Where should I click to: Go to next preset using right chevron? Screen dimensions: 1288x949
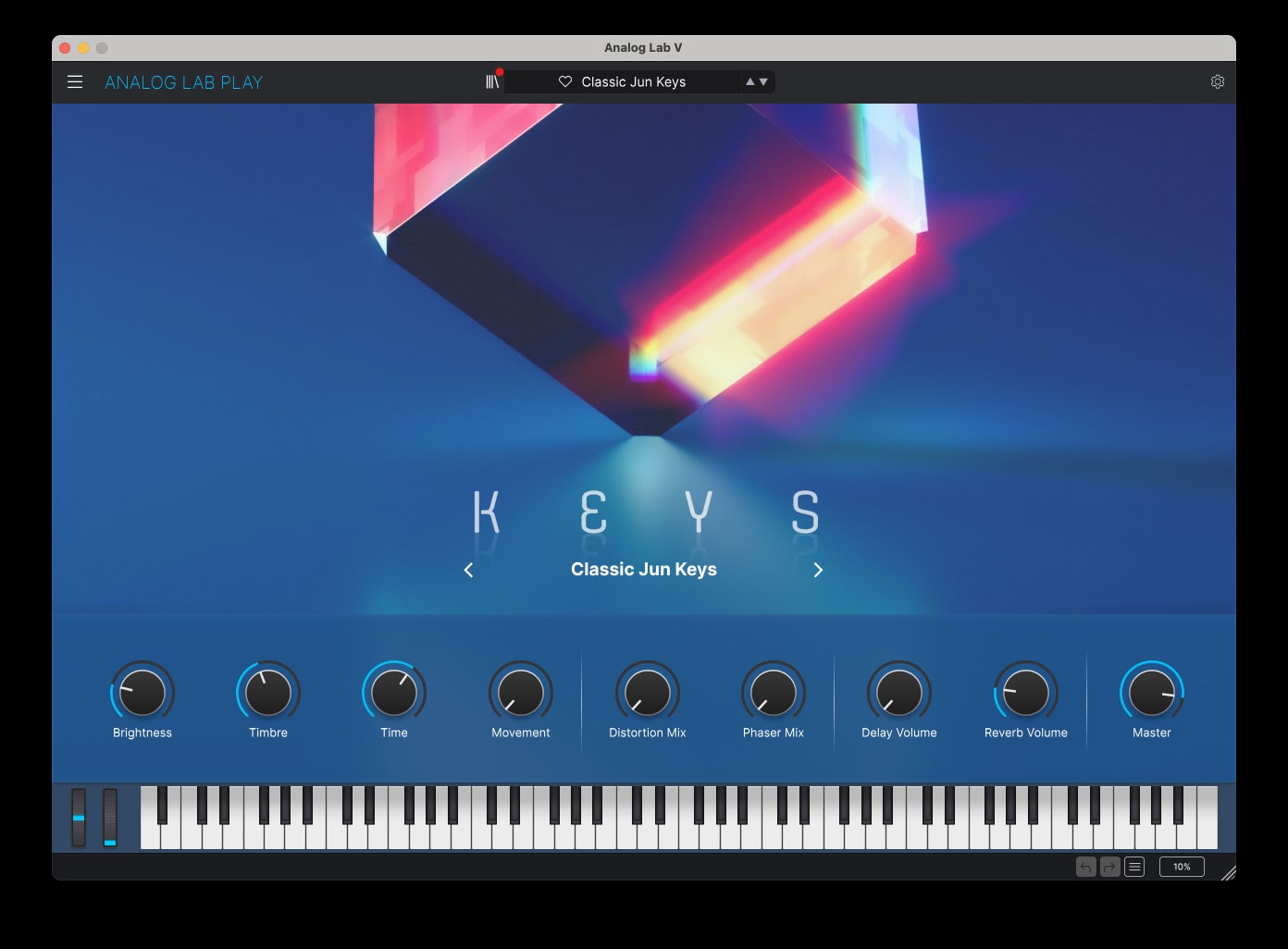[x=818, y=570]
